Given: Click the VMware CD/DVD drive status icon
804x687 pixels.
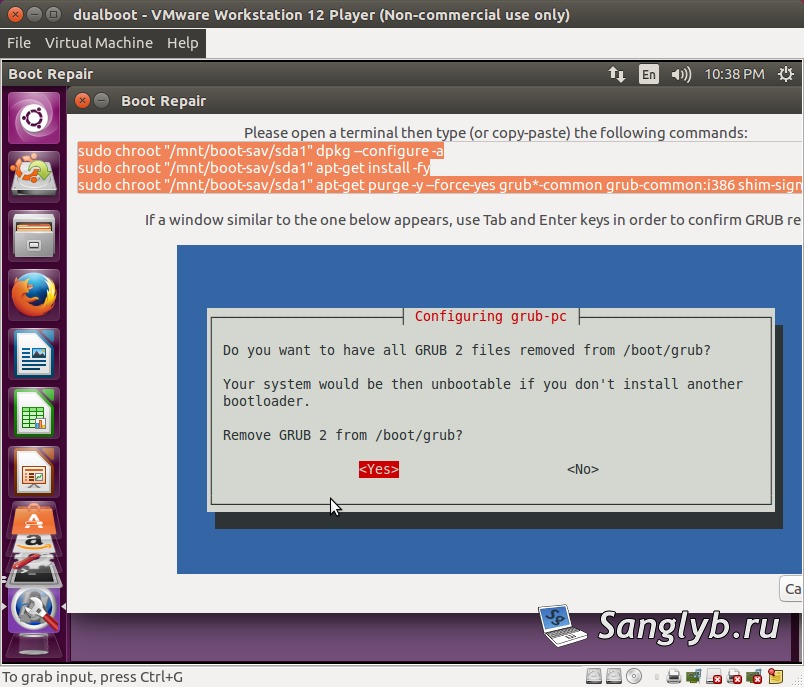Looking at the screenshot, I should tap(634, 677).
